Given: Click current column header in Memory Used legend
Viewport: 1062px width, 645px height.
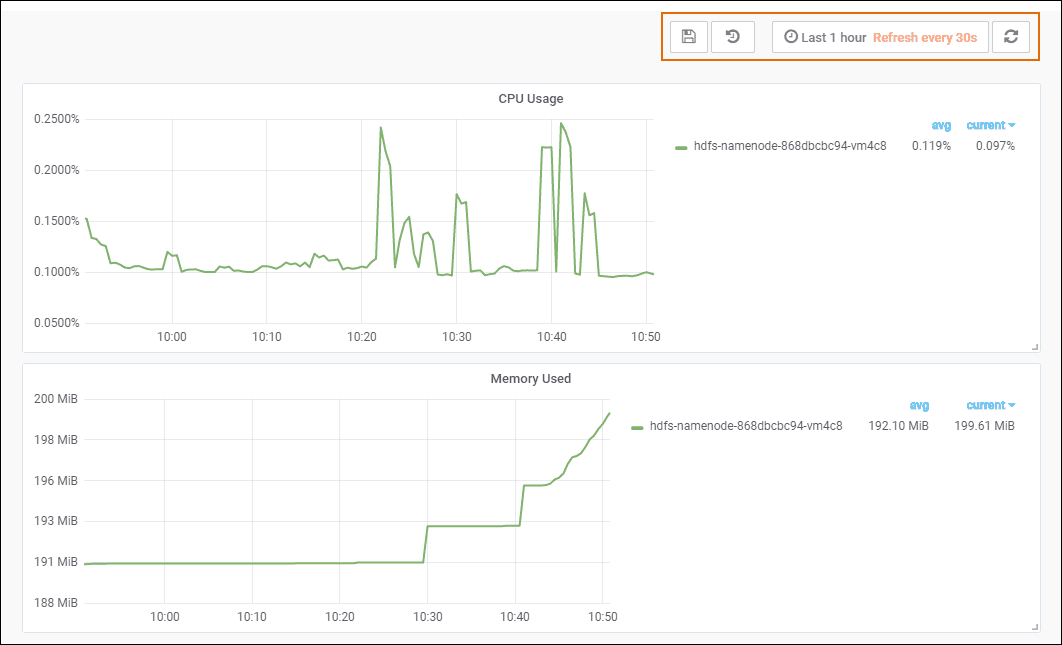Looking at the screenshot, I should point(990,405).
